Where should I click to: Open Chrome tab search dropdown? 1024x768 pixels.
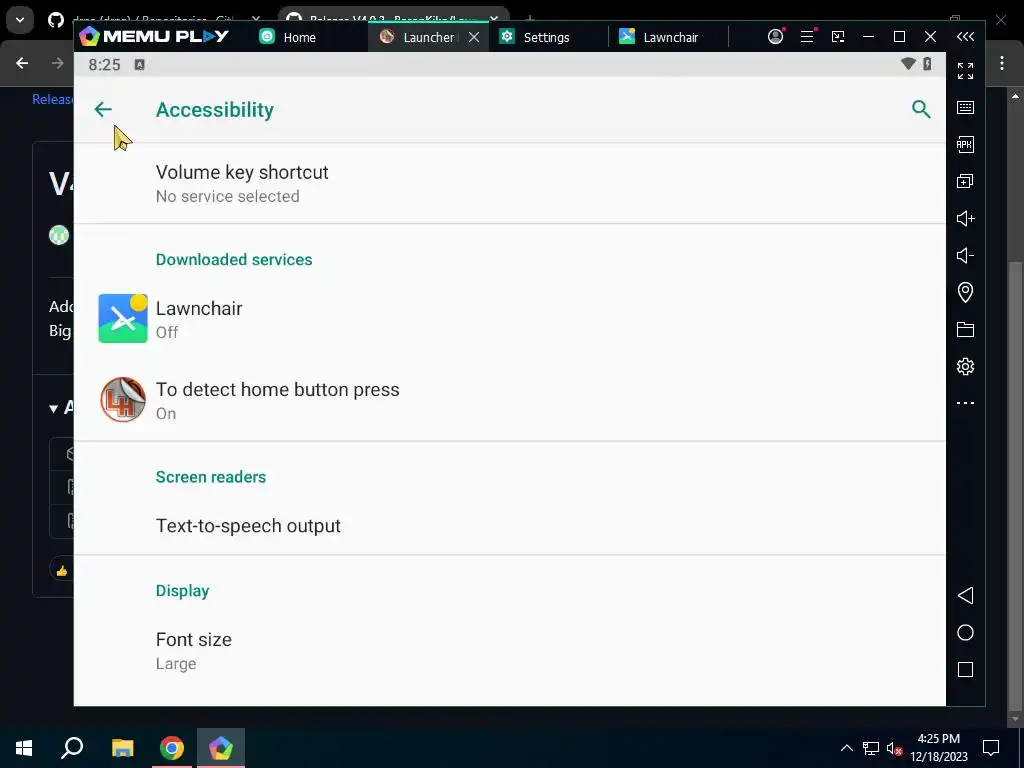pos(20,20)
